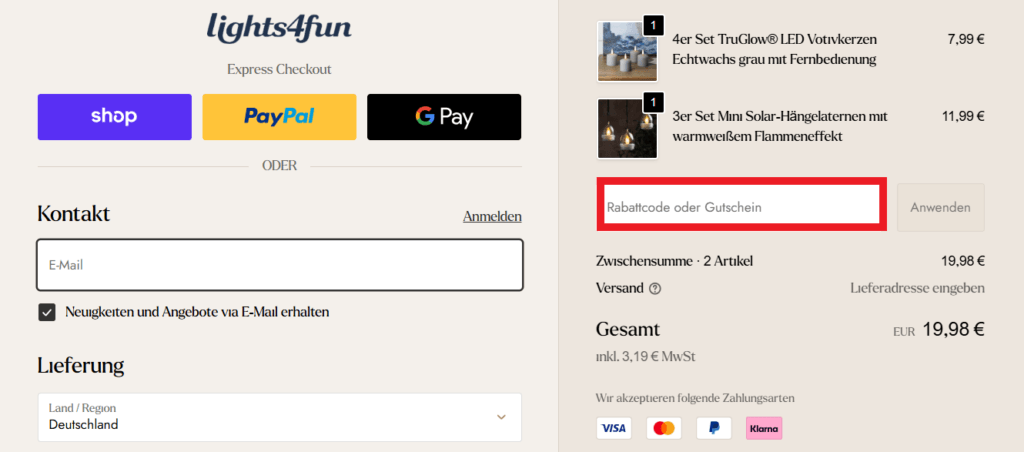The height and width of the screenshot is (452, 1024).
Task: Click the LED Votivkerzen product thumbnail
Action: tap(627, 51)
